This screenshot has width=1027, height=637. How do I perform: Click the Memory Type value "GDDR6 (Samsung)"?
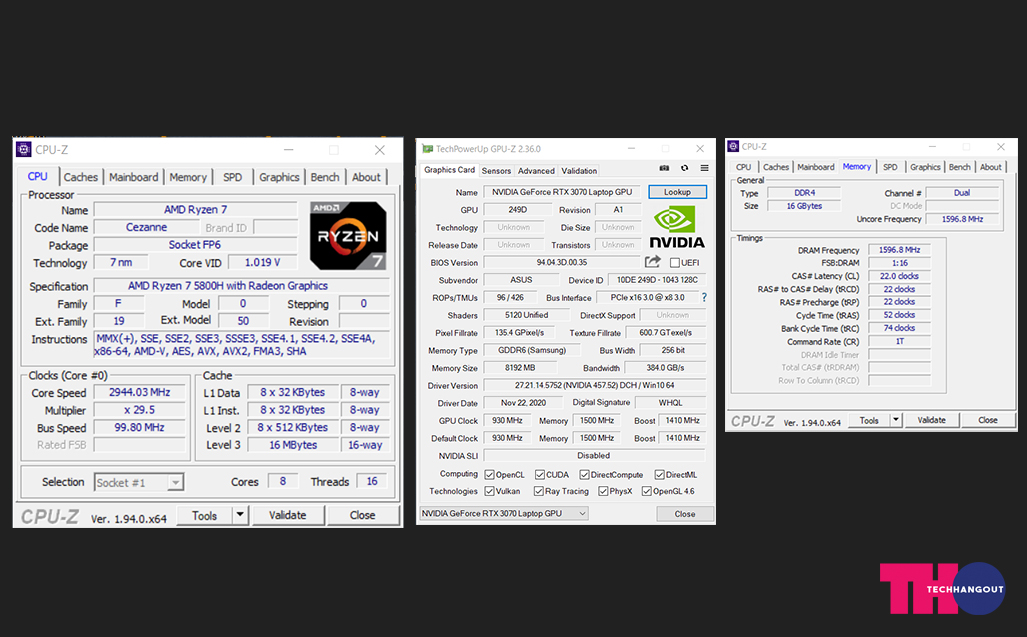532,350
